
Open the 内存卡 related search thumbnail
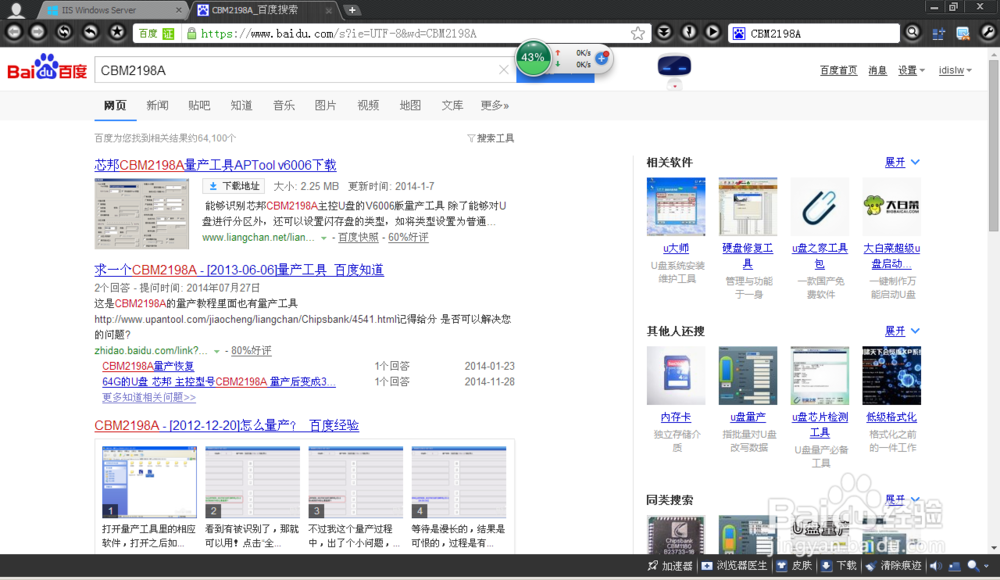click(x=676, y=376)
